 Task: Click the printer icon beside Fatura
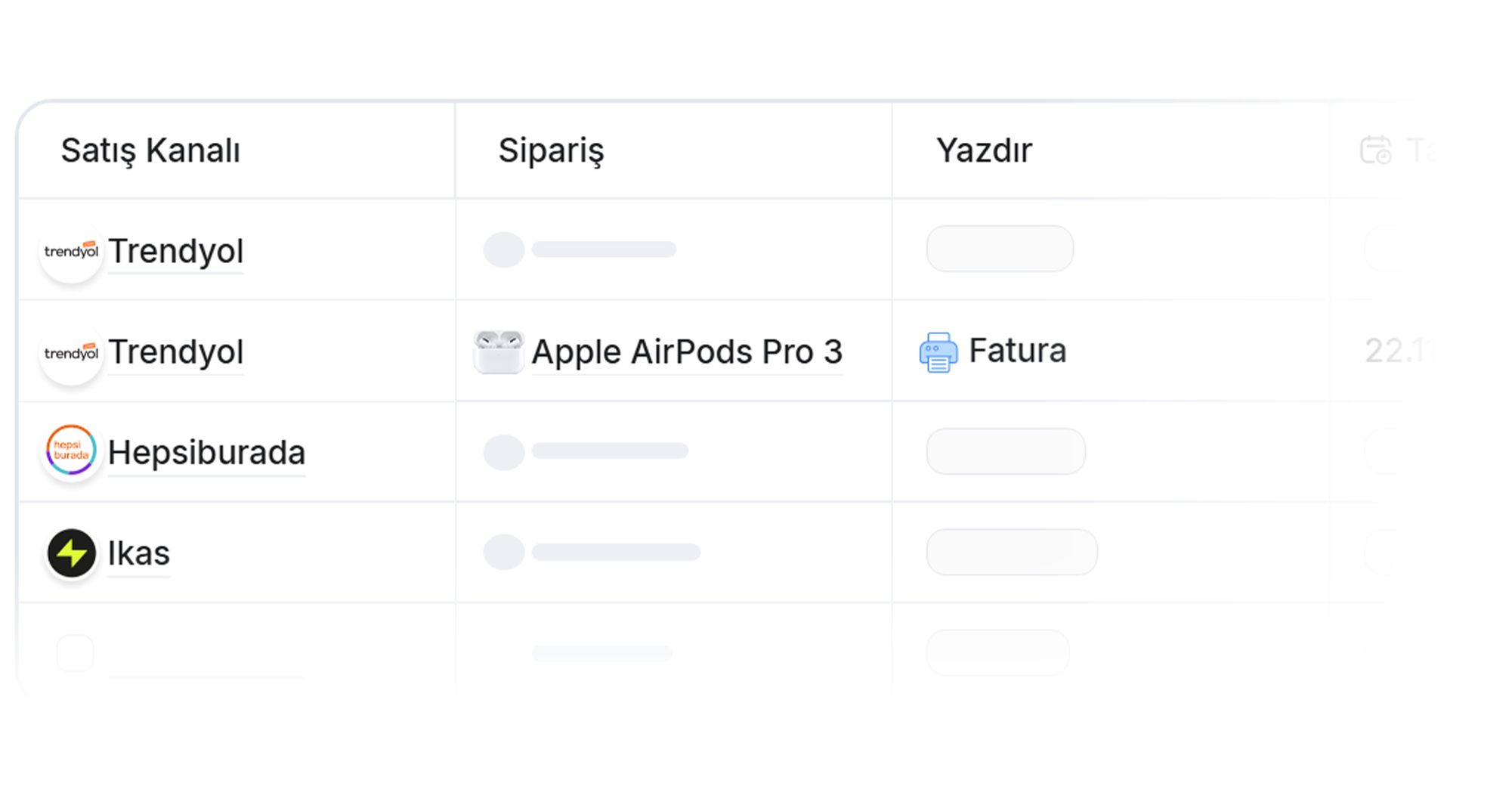pyautogui.click(x=938, y=352)
